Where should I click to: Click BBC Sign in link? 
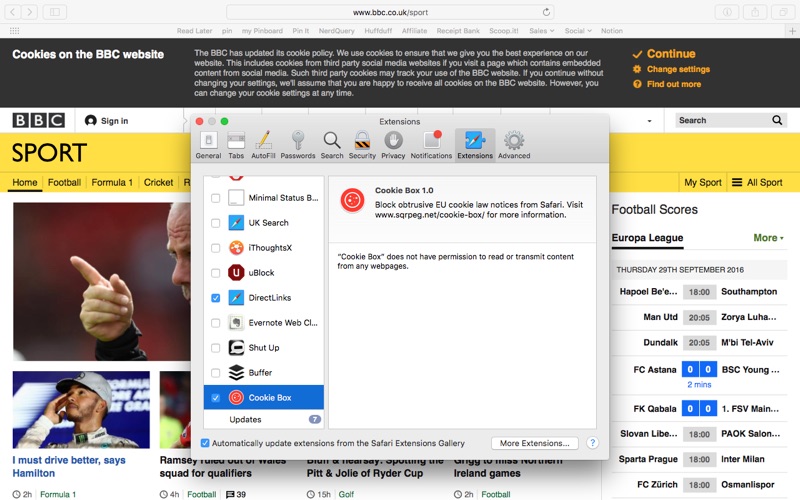point(107,120)
